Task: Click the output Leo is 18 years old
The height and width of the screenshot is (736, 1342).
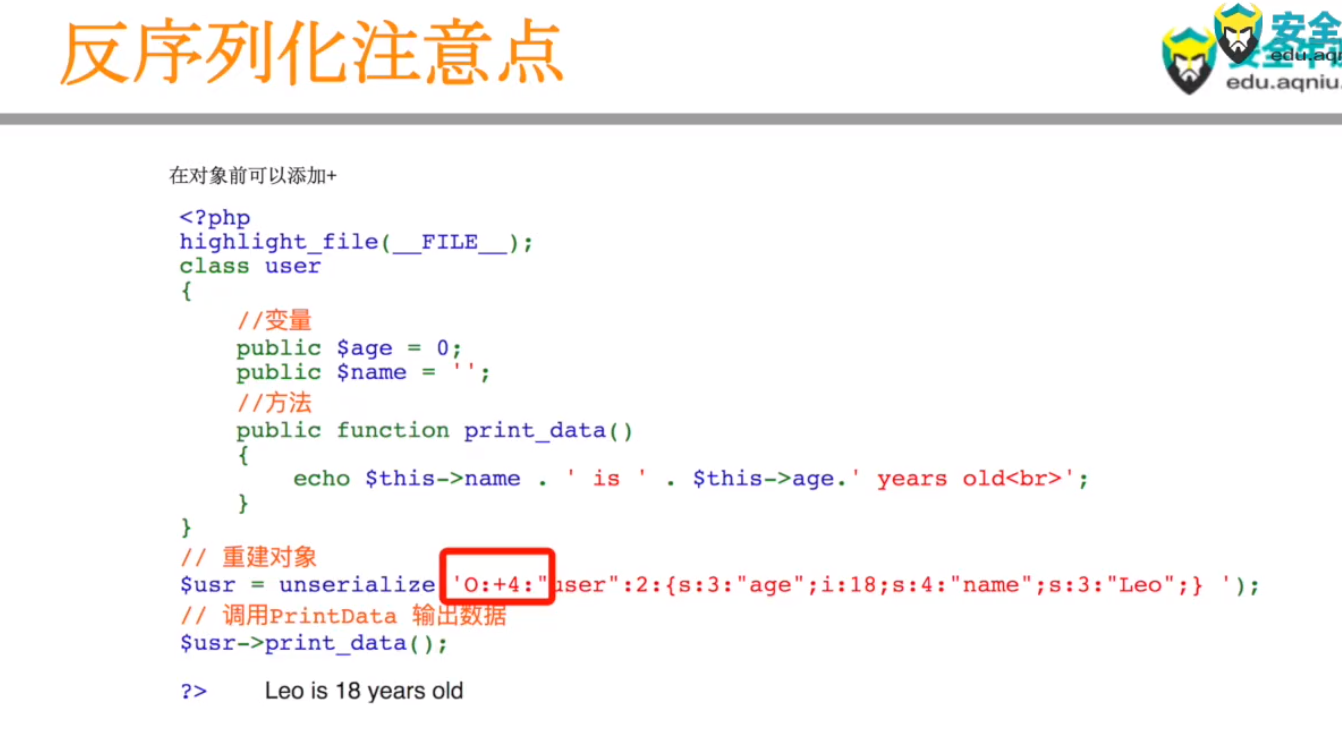Action: click(364, 691)
